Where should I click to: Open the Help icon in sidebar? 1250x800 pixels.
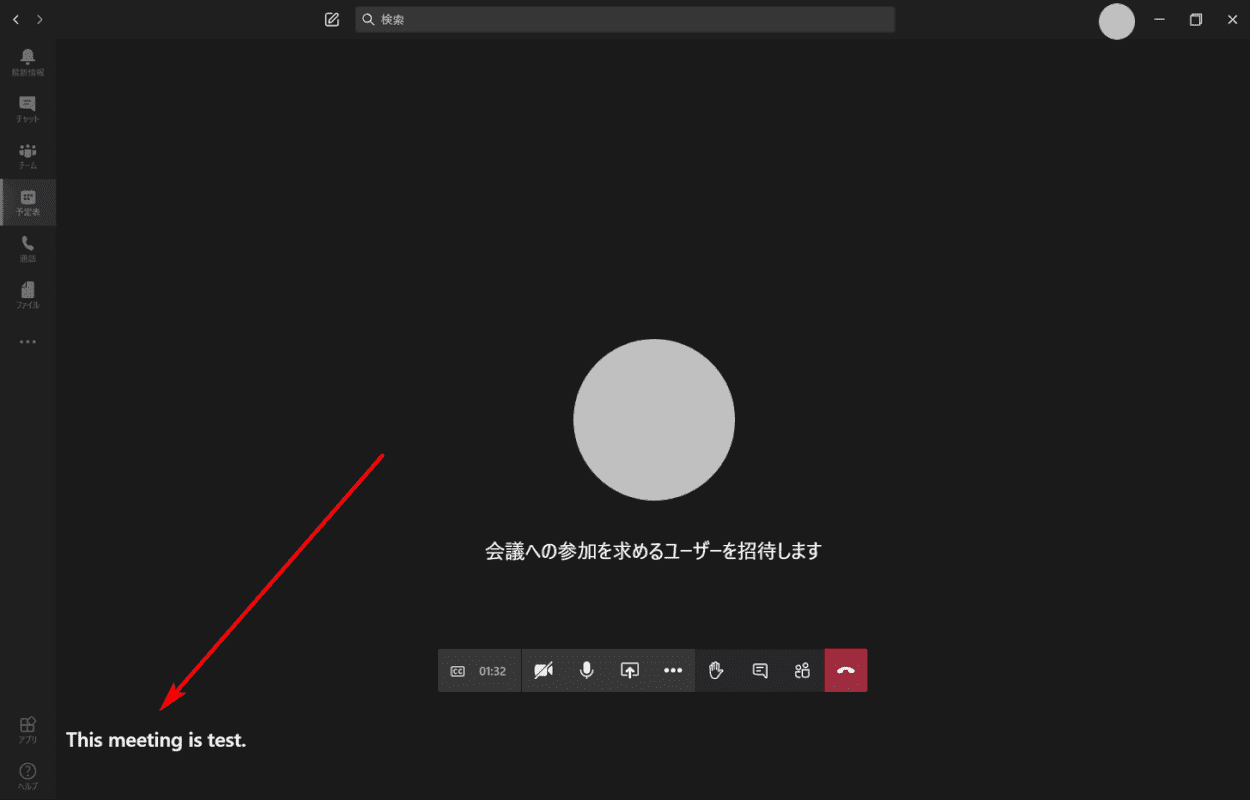click(x=28, y=776)
